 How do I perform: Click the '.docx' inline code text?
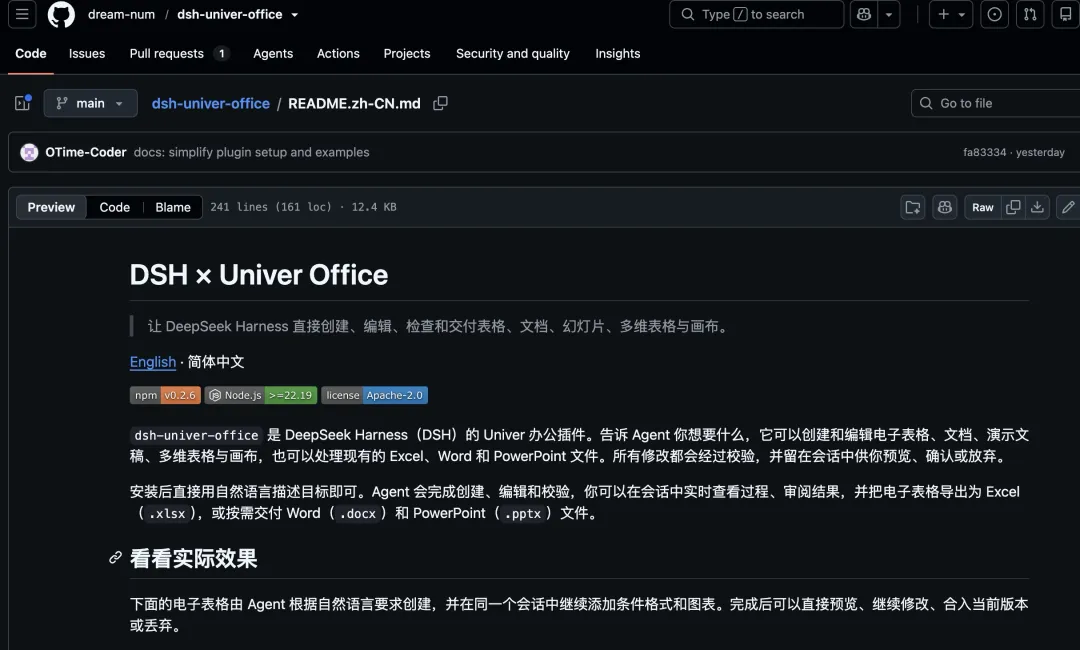click(x=358, y=514)
